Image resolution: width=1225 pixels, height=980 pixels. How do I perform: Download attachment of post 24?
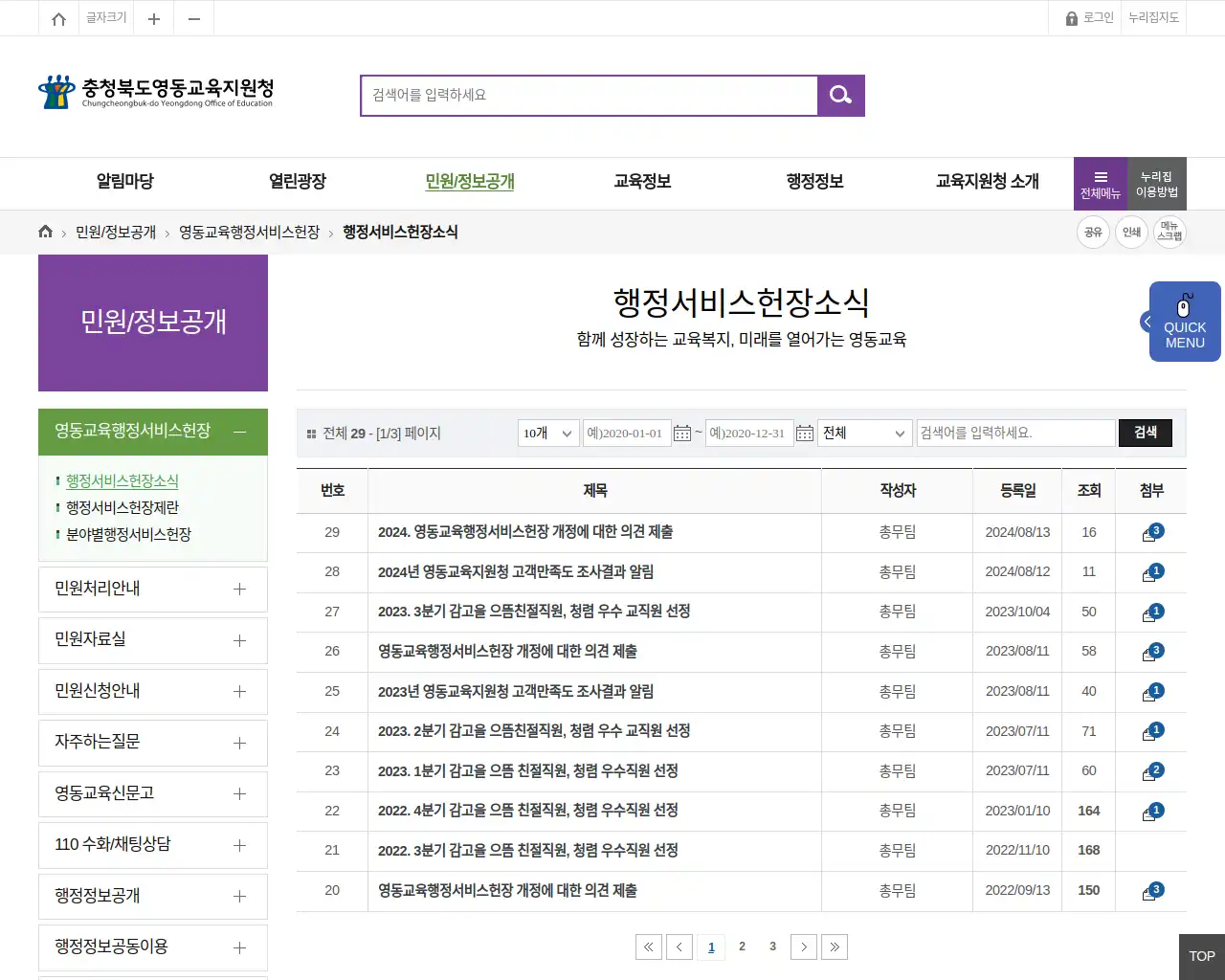tap(1152, 731)
